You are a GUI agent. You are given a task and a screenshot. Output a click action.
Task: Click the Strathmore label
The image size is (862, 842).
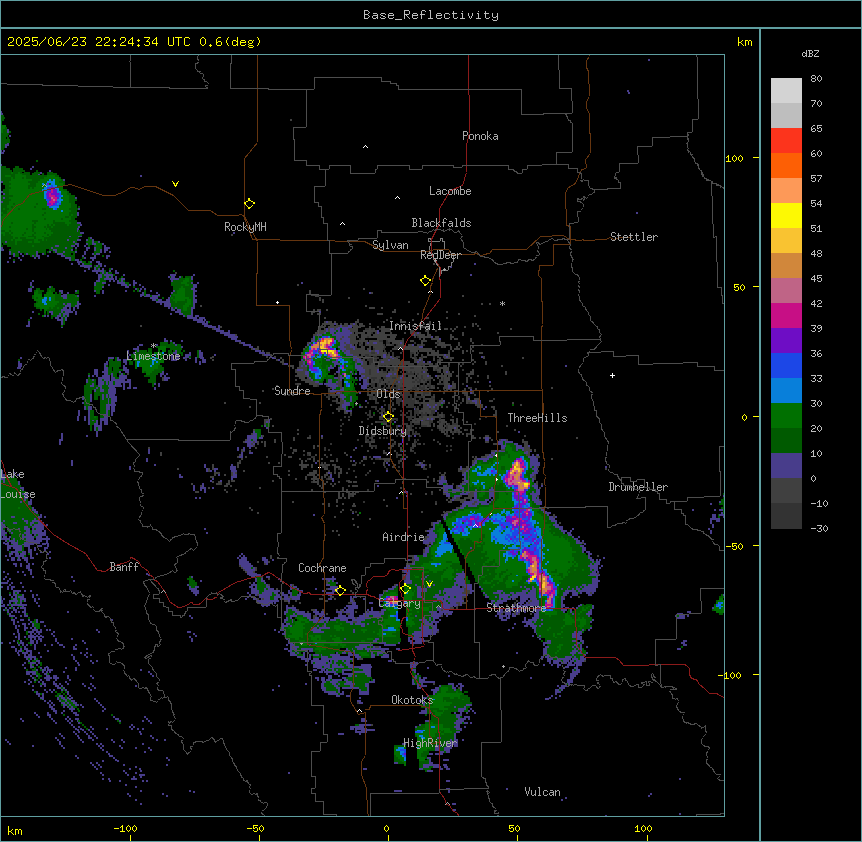[516, 608]
